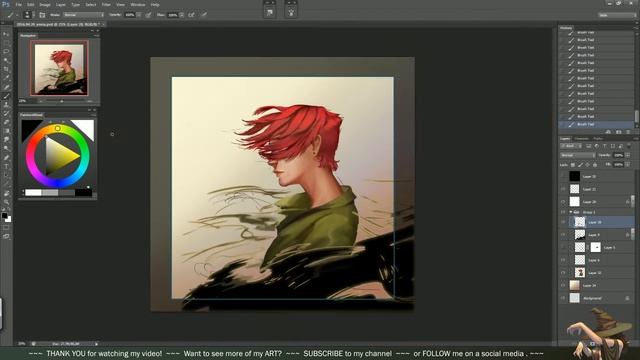
Task: Open the File menu
Action: point(18,4)
